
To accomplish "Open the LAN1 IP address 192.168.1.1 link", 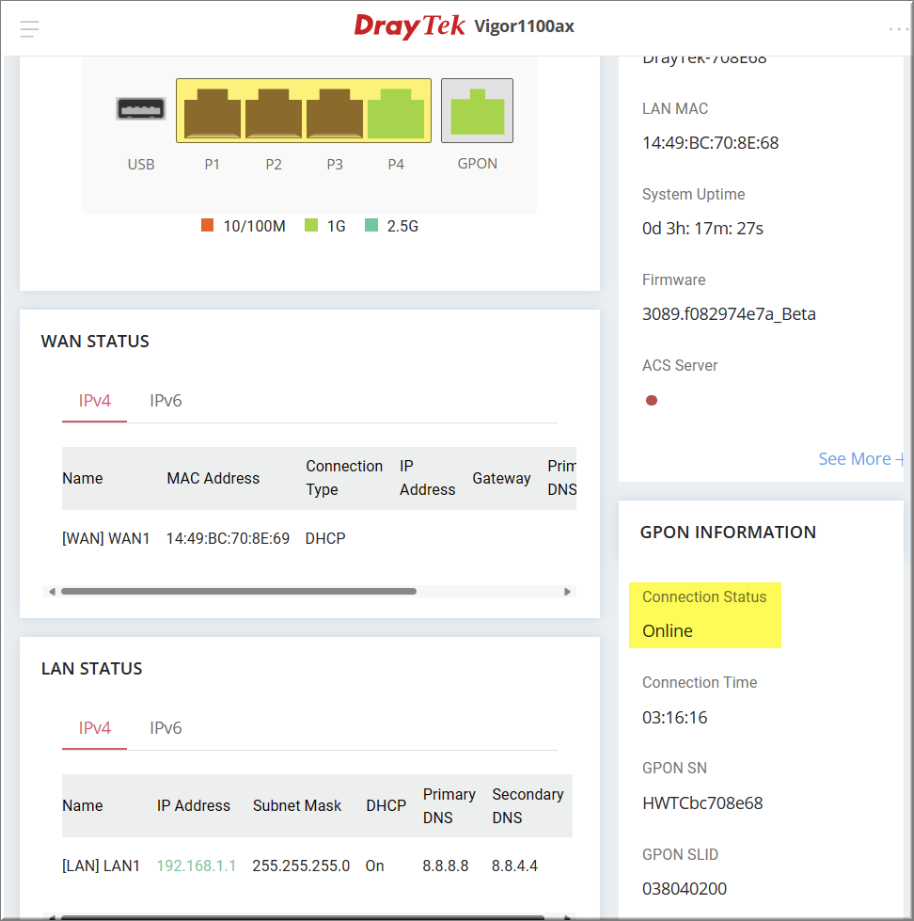I will 196,866.
